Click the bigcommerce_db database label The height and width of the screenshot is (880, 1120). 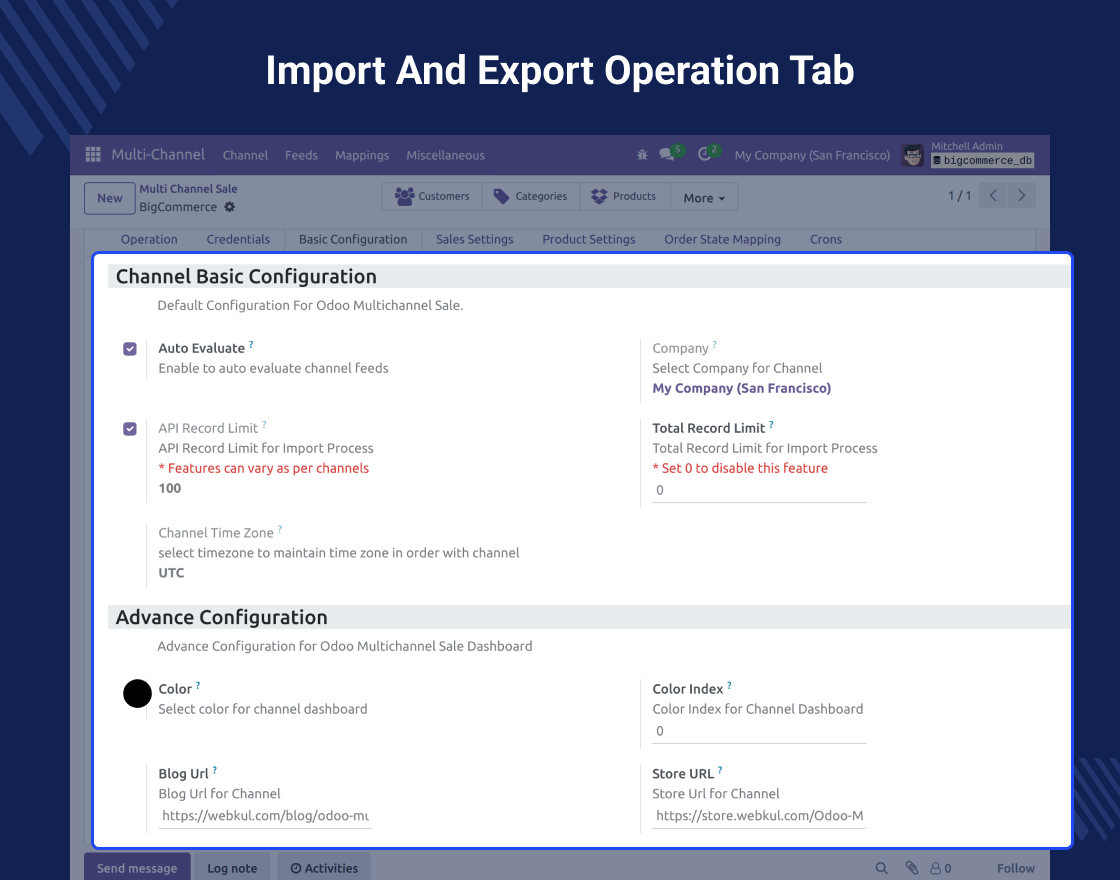[x=983, y=161]
